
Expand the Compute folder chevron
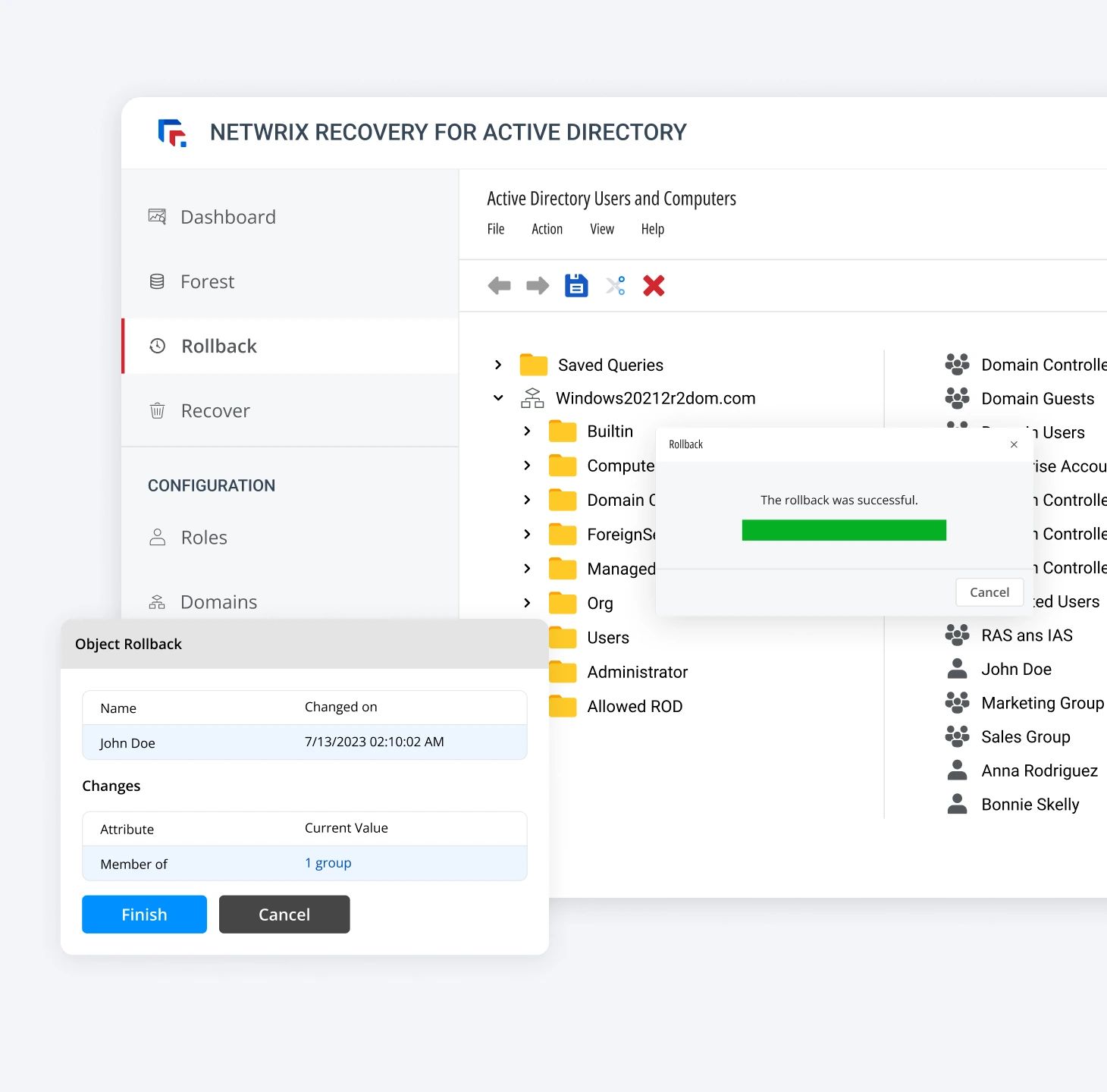coord(527,465)
